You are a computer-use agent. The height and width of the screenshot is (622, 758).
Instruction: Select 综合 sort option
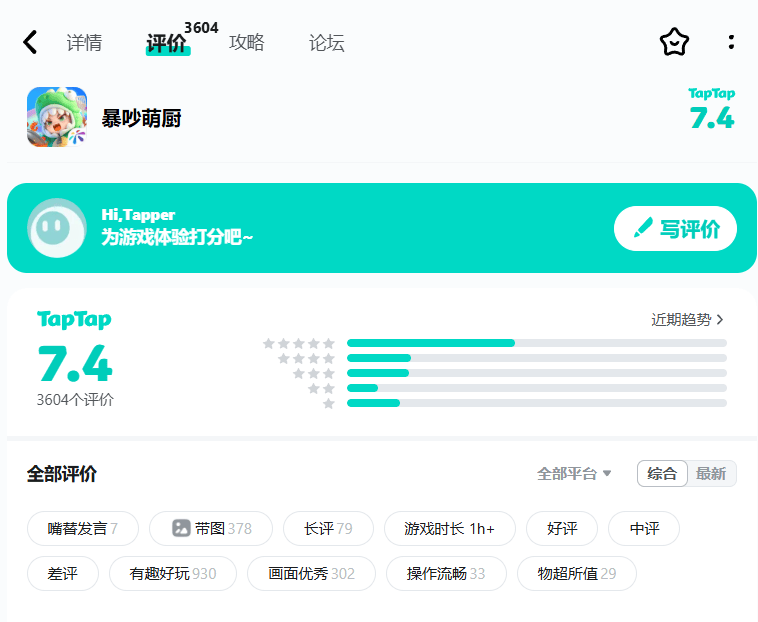662,474
